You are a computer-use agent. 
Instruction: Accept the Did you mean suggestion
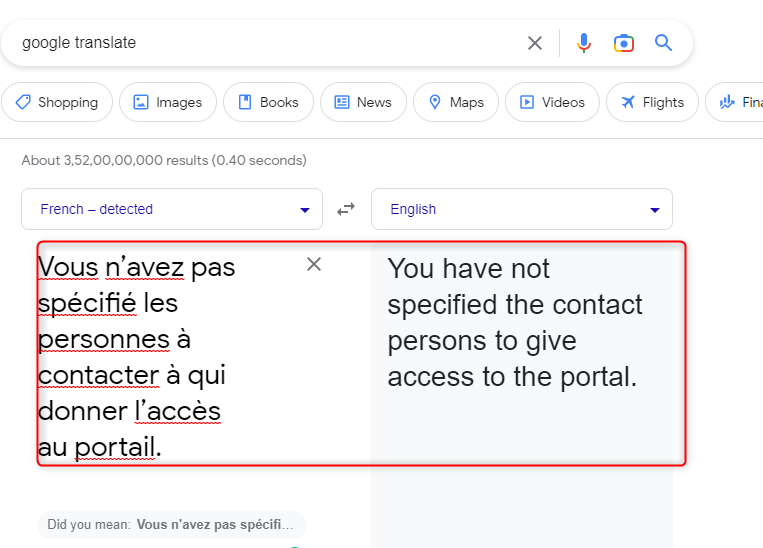tap(172, 525)
